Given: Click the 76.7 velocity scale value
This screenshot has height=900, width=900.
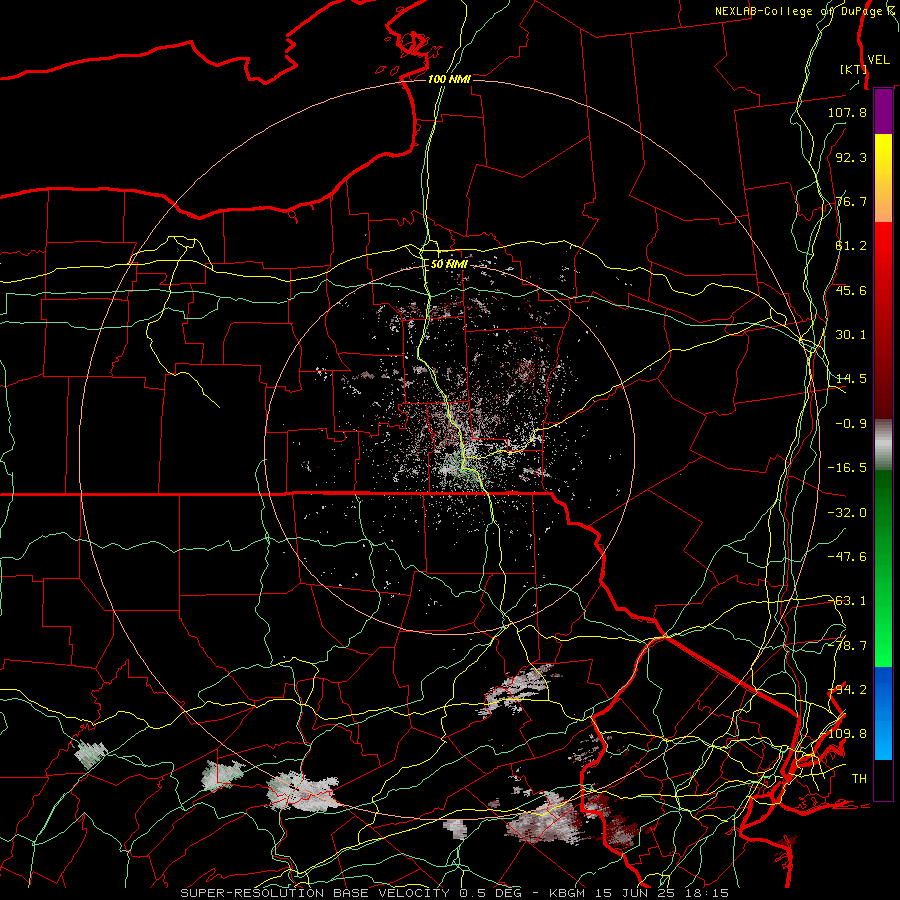Looking at the screenshot, I should point(851,201).
